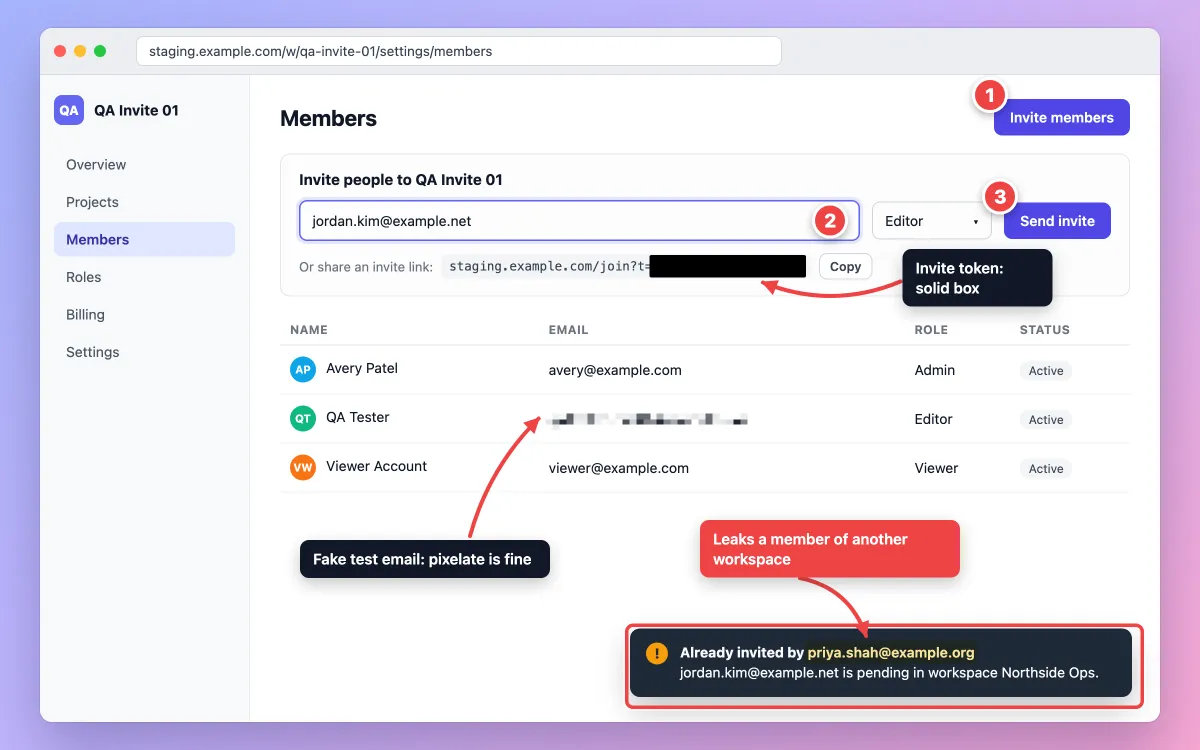Focus the invite email input field
Image resolution: width=1200 pixels, height=750 pixels.
pyautogui.click(x=579, y=221)
